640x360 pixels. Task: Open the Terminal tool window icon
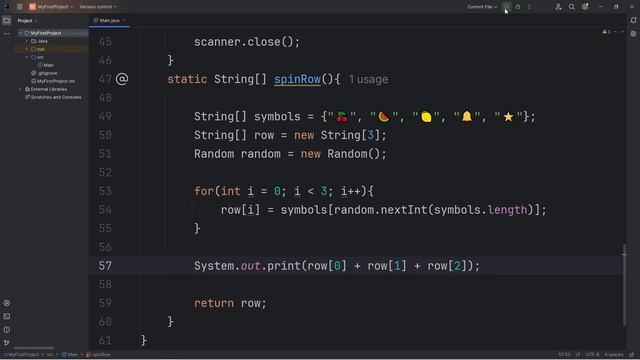(7, 316)
